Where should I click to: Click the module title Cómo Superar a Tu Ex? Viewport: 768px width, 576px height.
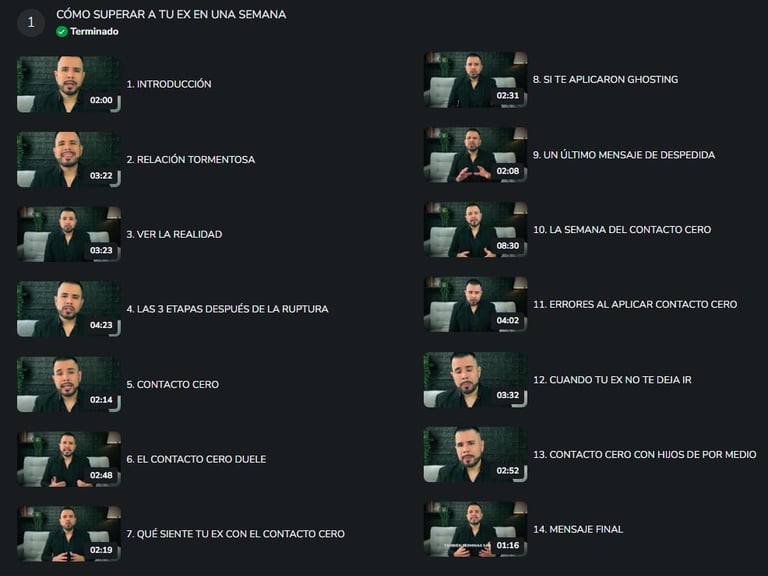pos(171,14)
